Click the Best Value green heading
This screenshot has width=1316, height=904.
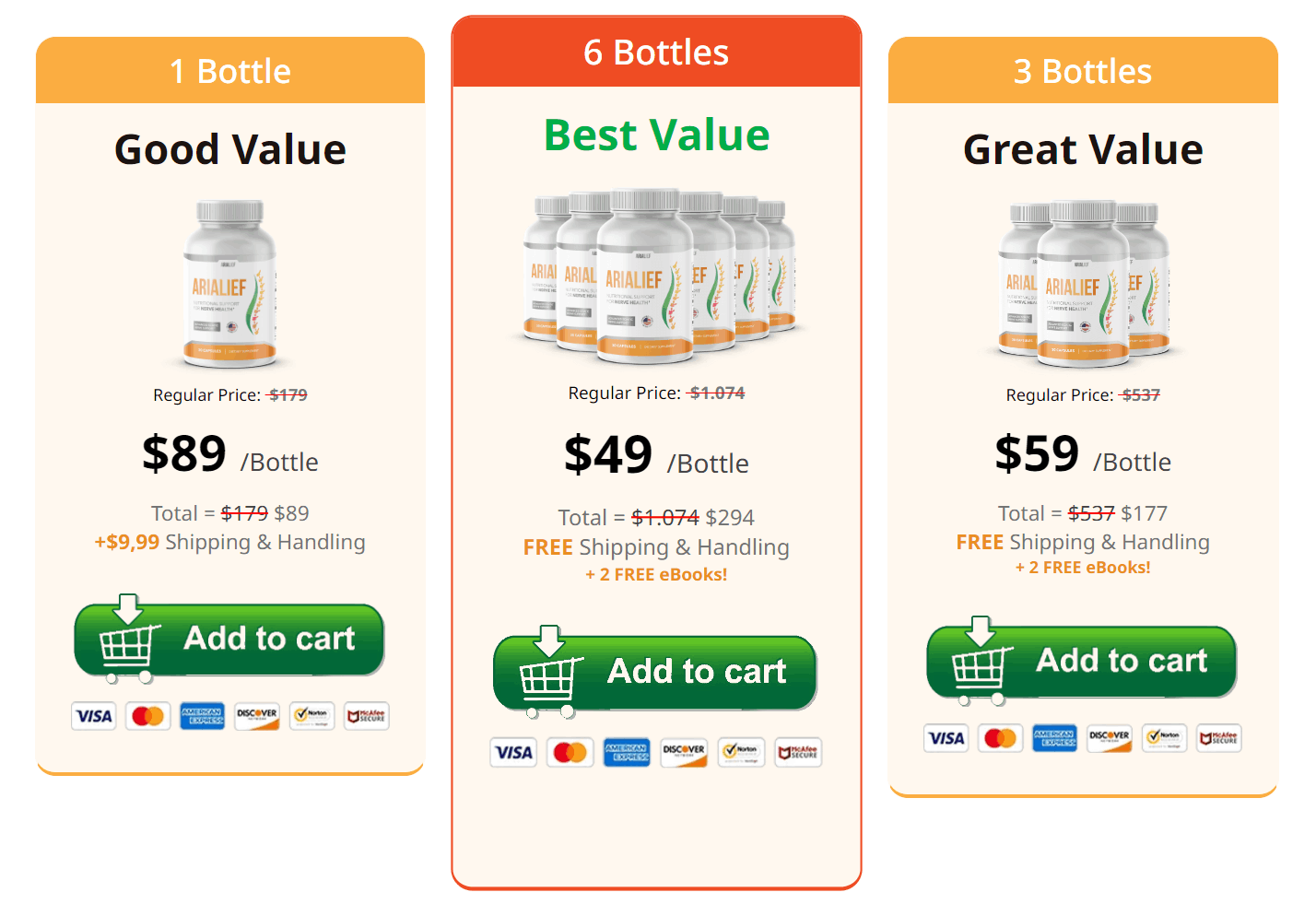click(656, 135)
